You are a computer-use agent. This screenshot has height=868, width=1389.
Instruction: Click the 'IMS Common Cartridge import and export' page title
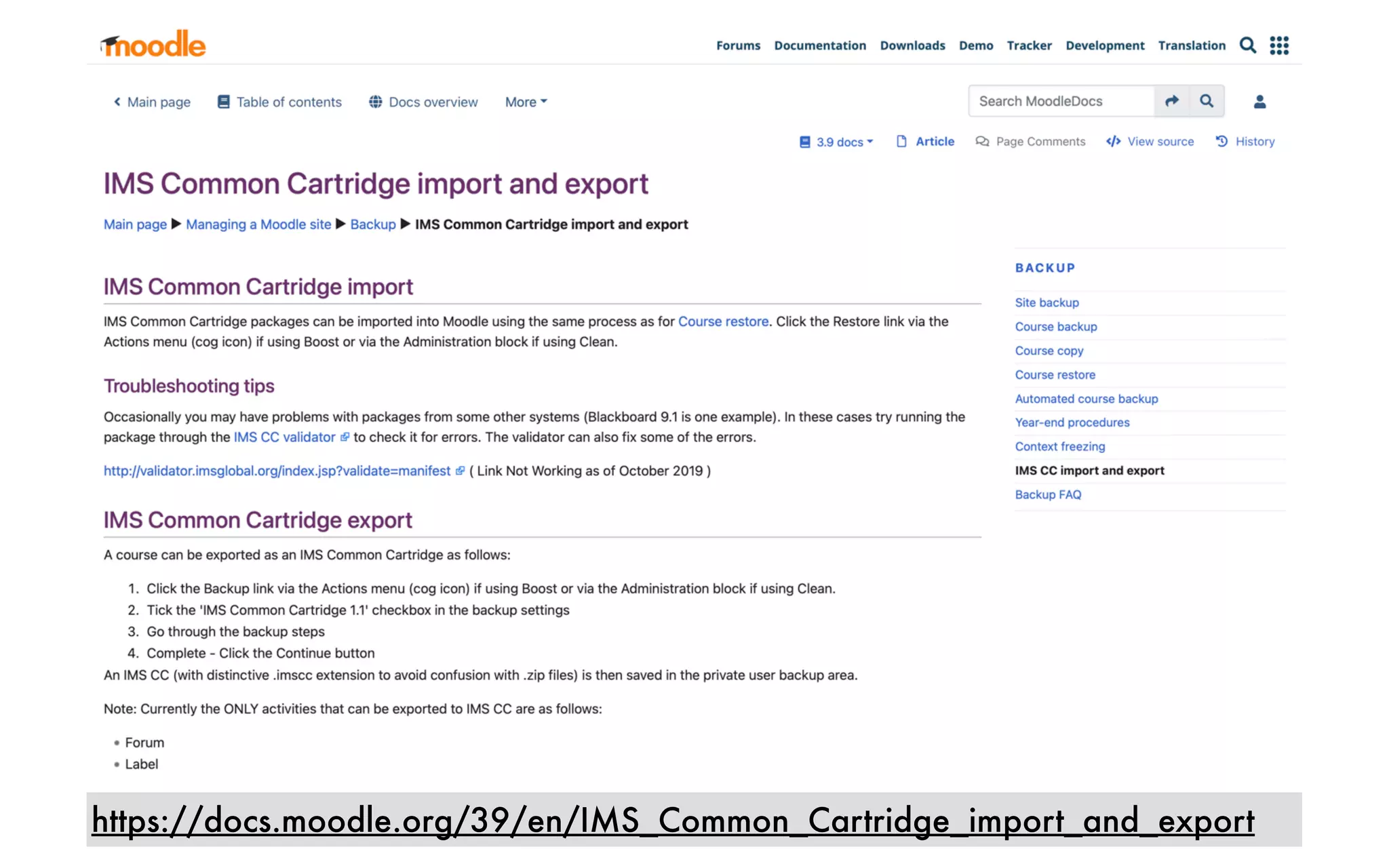[376, 184]
